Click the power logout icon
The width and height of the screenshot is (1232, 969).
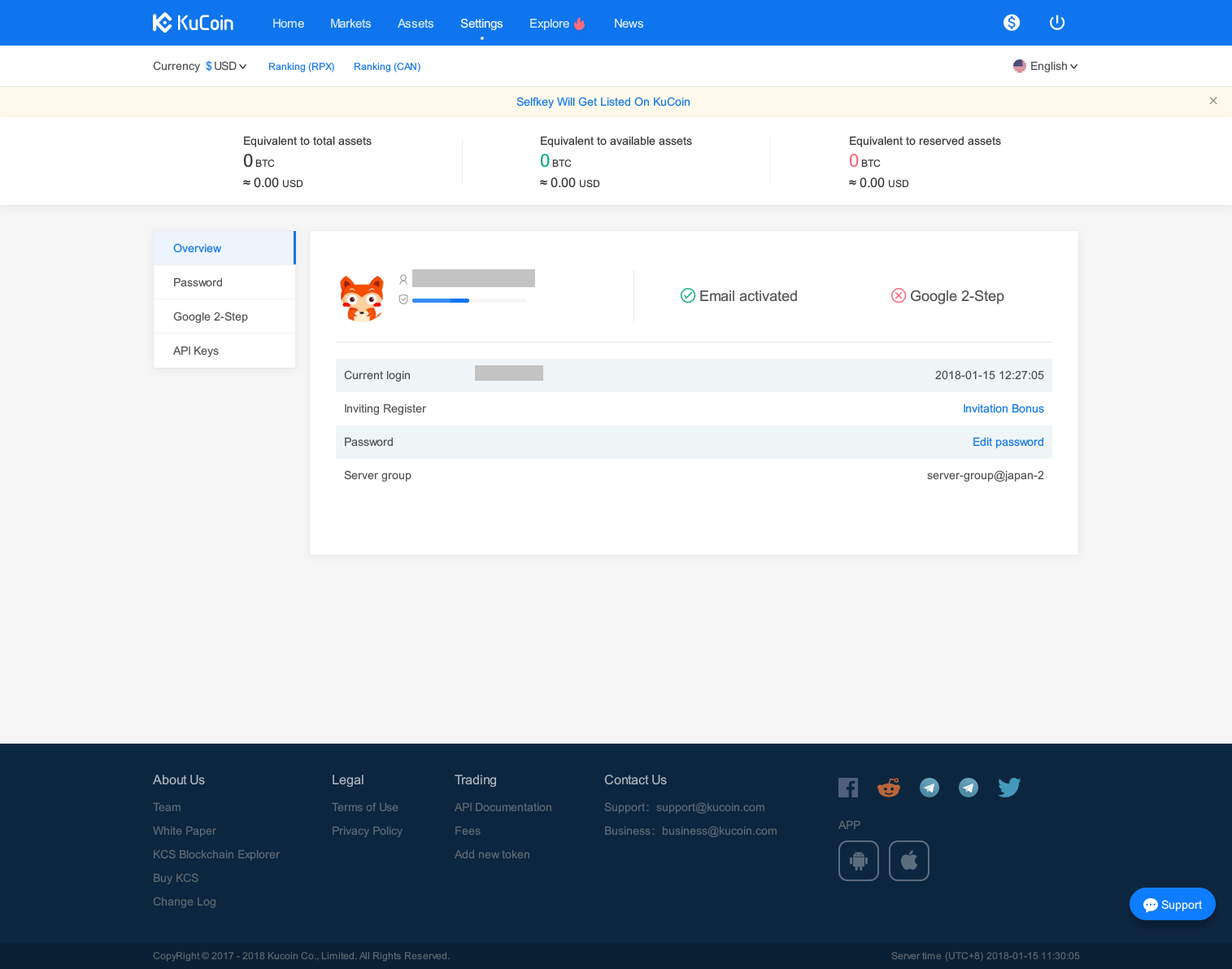(x=1057, y=23)
